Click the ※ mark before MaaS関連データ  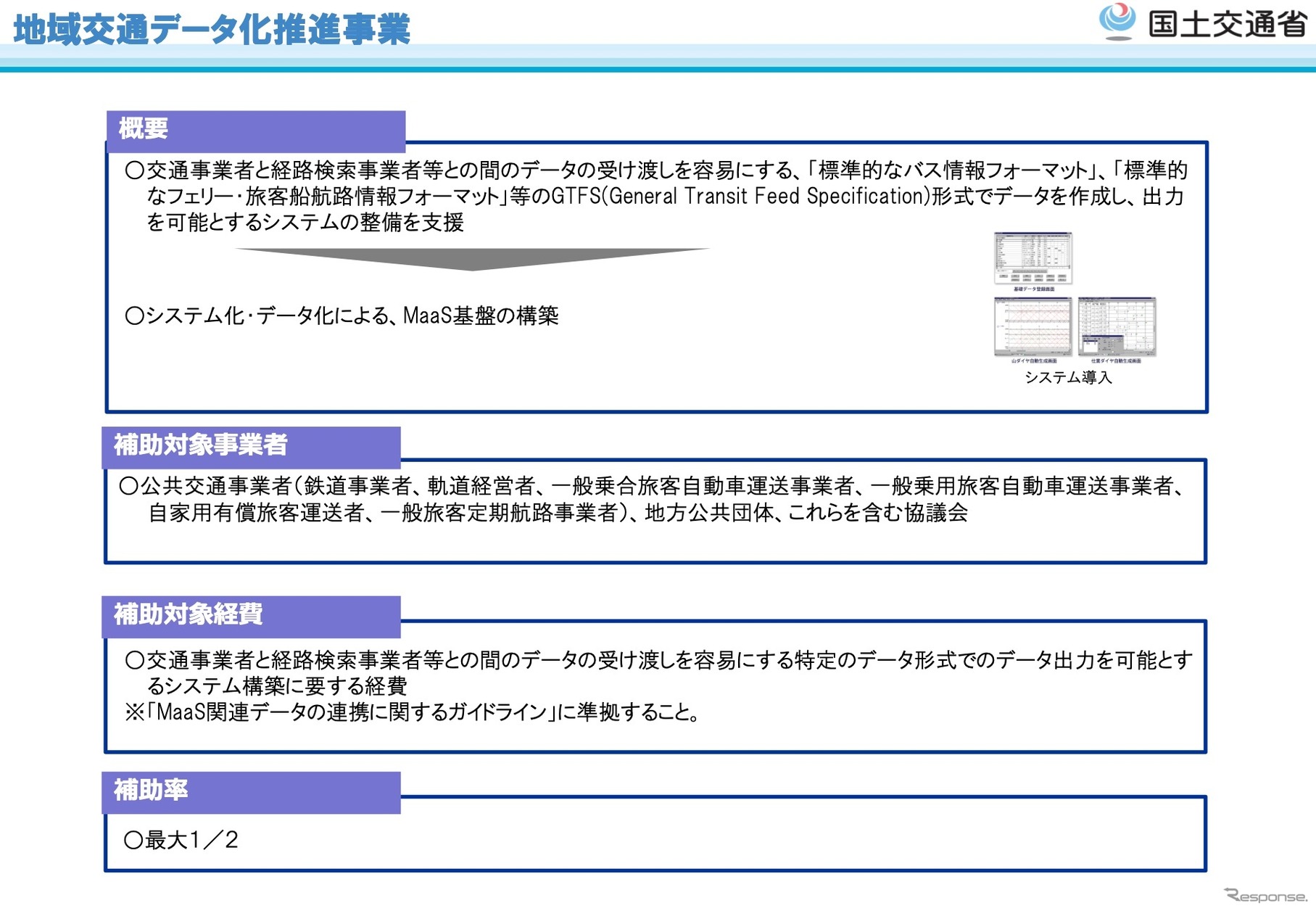tap(134, 713)
